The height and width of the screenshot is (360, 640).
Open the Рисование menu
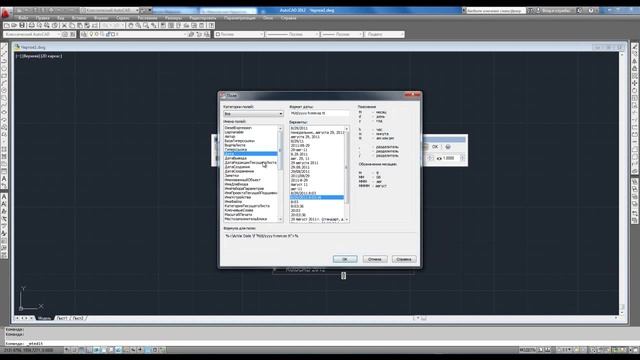click(x=147, y=18)
